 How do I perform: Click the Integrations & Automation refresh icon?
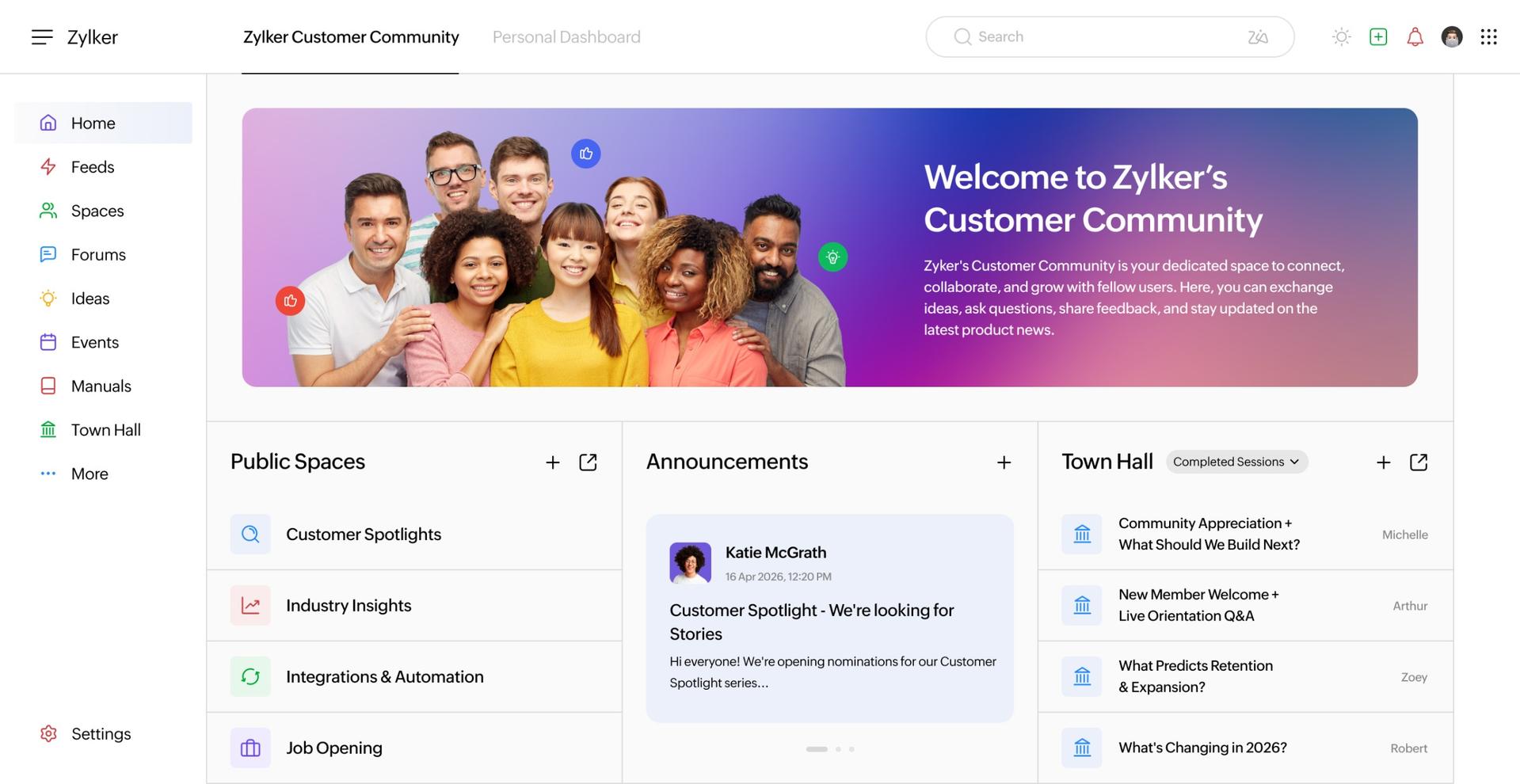coord(250,676)
